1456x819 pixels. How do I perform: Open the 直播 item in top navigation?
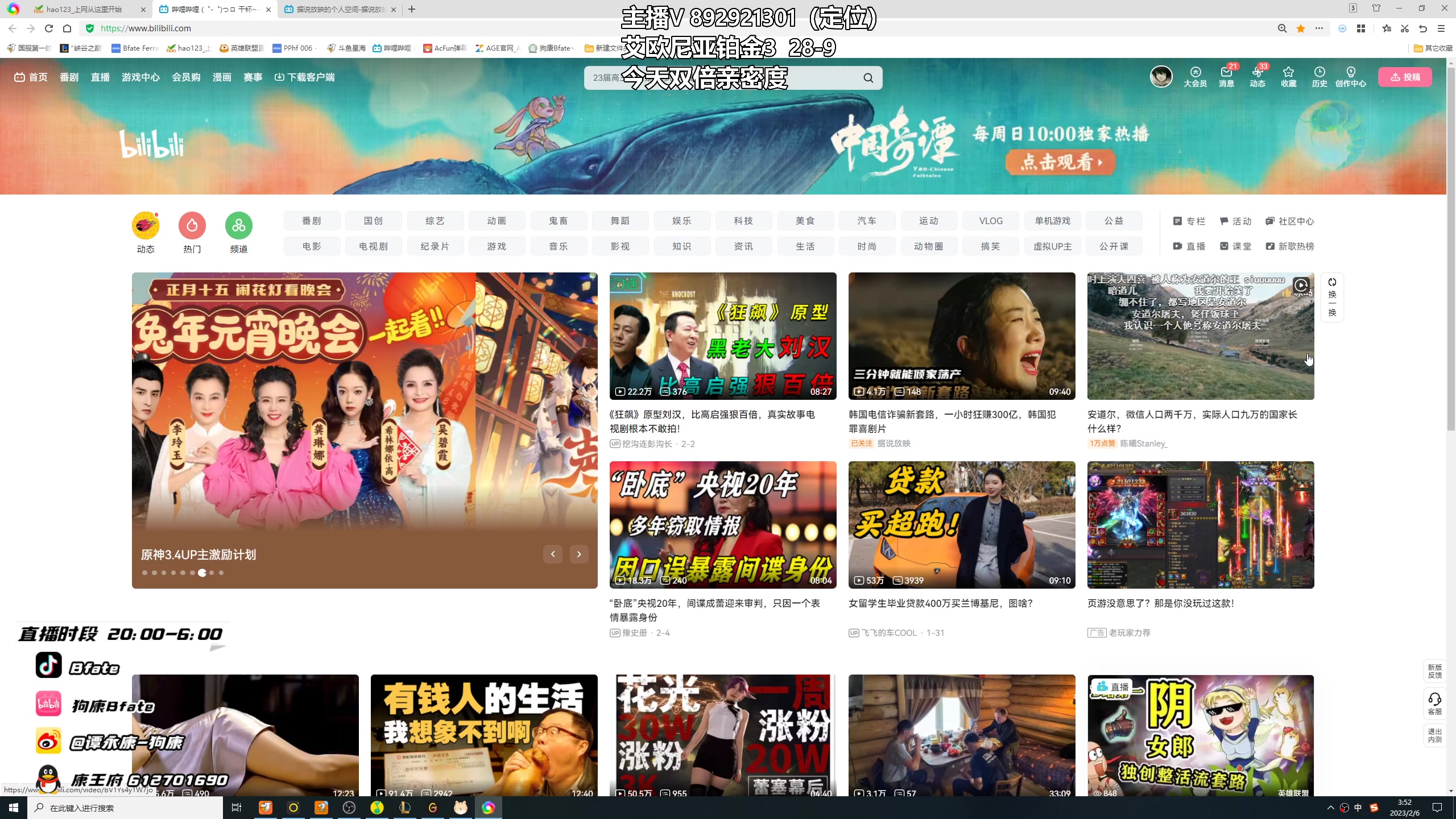click(x=100, y=77)
